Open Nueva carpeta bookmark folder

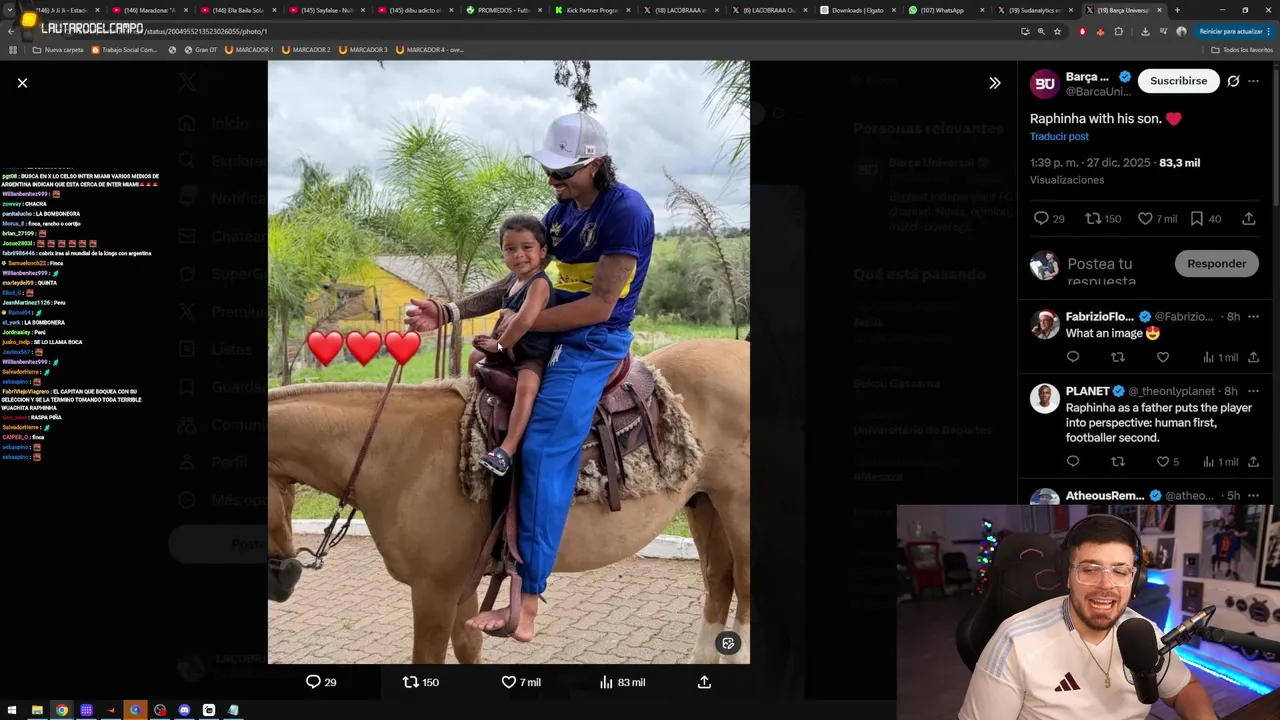58,50
